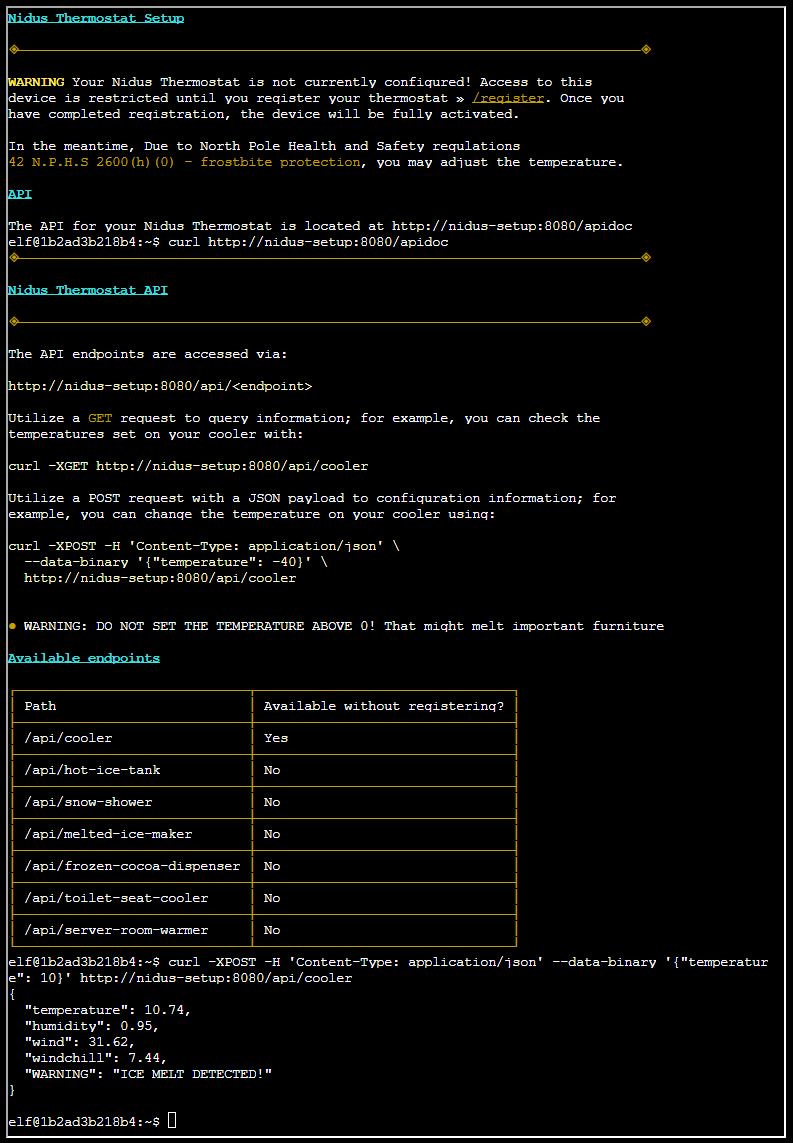Click the 'http://nidus-setup:8080/api/<endpoint>' line
The width and height of the screenshot is (793, 1143).
coord(160,386)
